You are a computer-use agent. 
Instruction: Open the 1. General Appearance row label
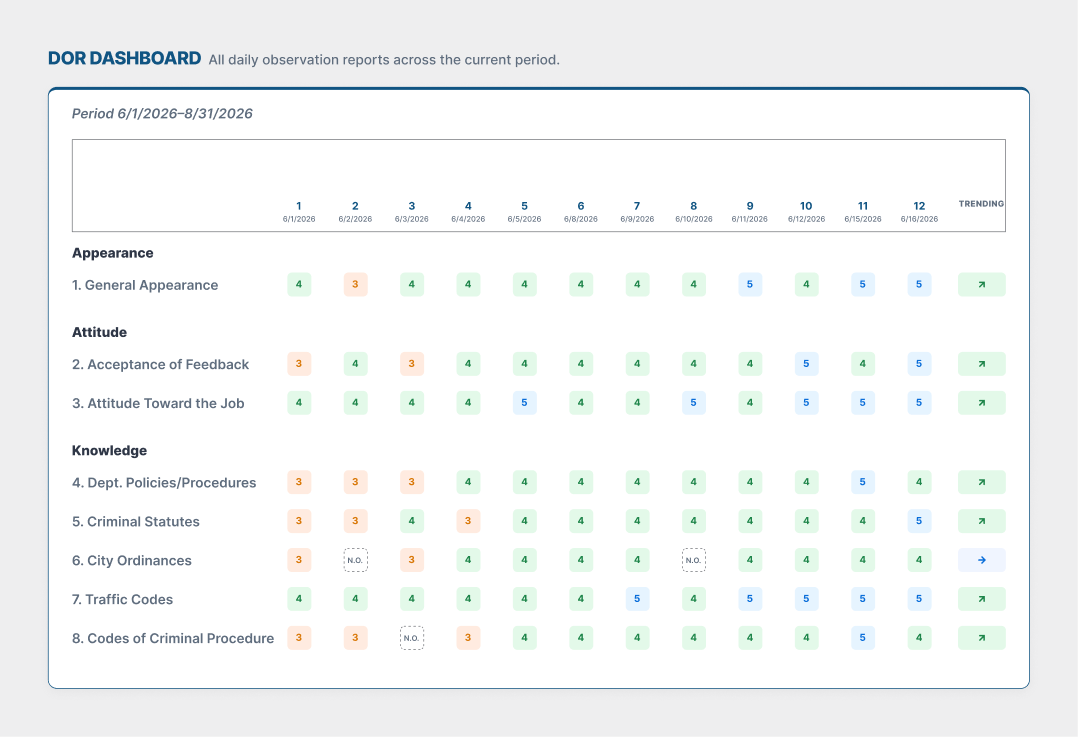tap(145, 285)
